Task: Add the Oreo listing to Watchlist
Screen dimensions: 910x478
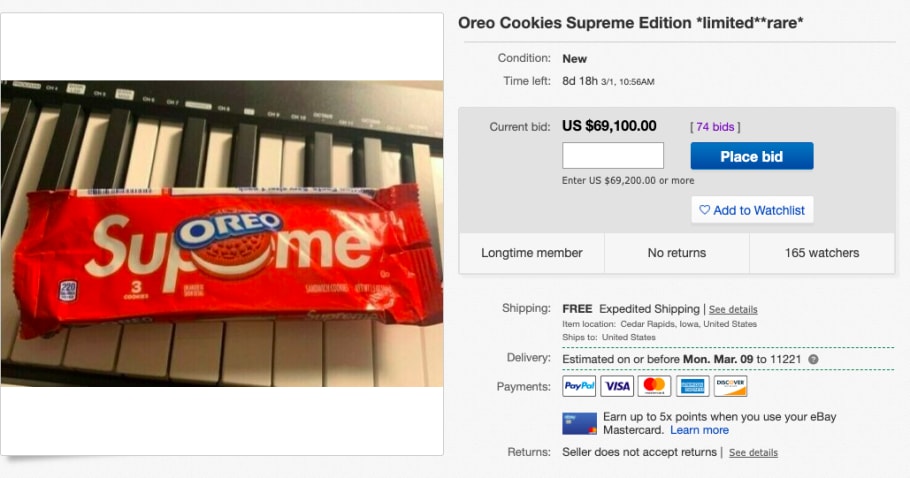Action: pos(752,210)
